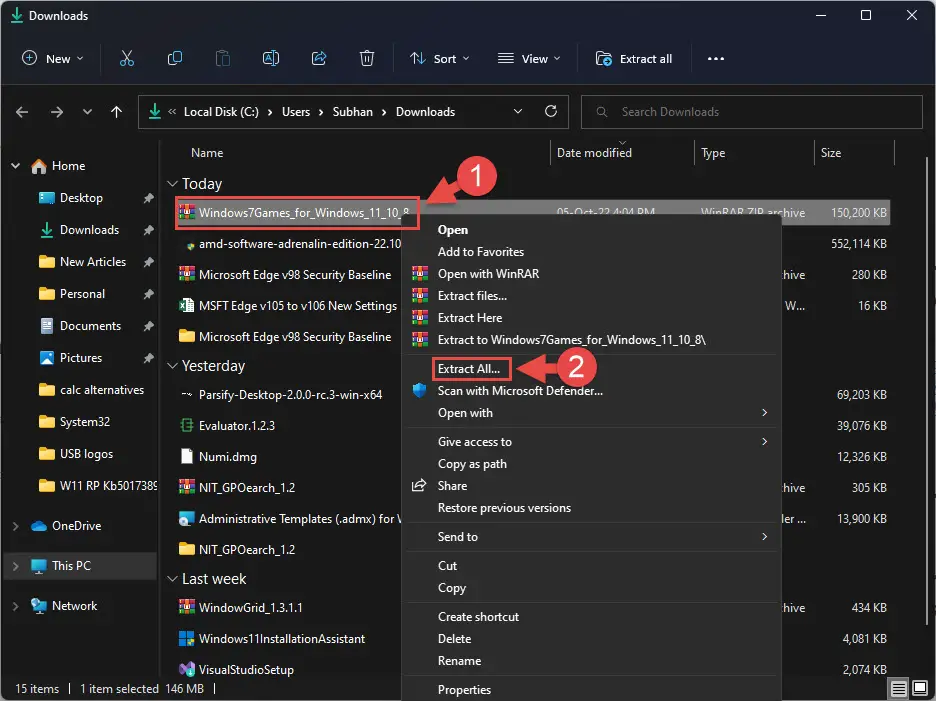This screenshot has width=936, height=701.
Task: Choose Copy as path
Action: 592,464
